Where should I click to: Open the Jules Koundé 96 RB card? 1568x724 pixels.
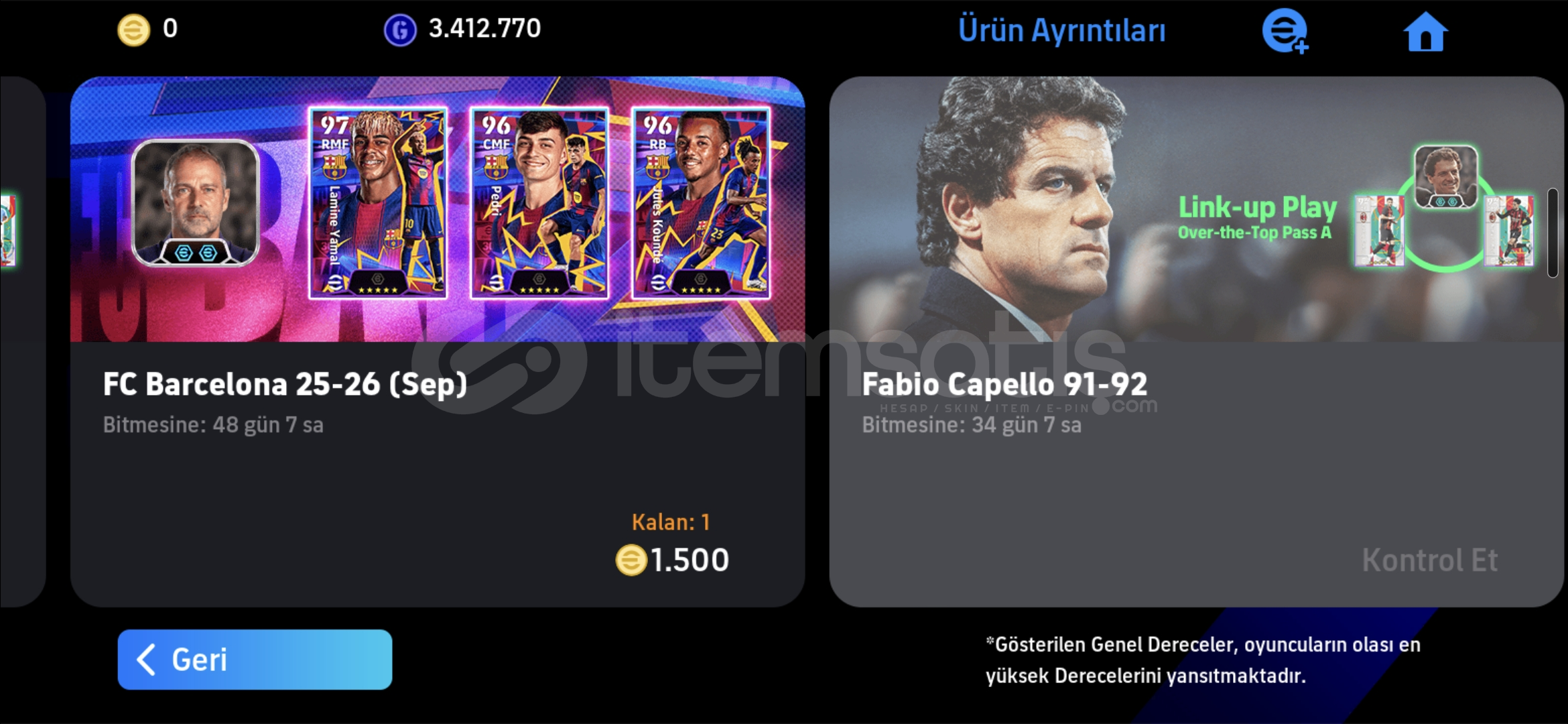[x=701, y=202]
